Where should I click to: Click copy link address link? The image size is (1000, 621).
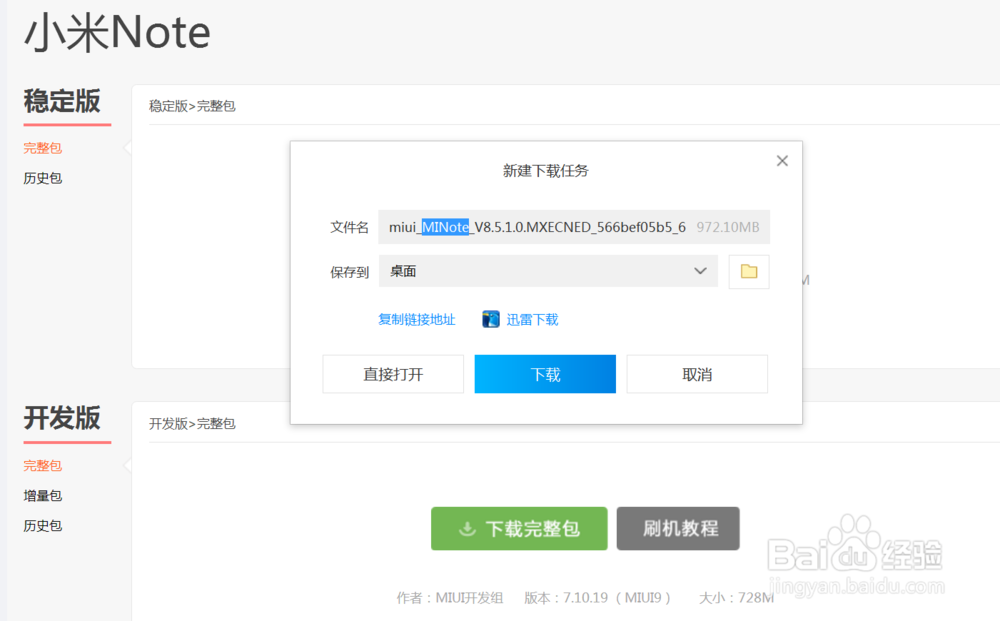click(416, 319)
